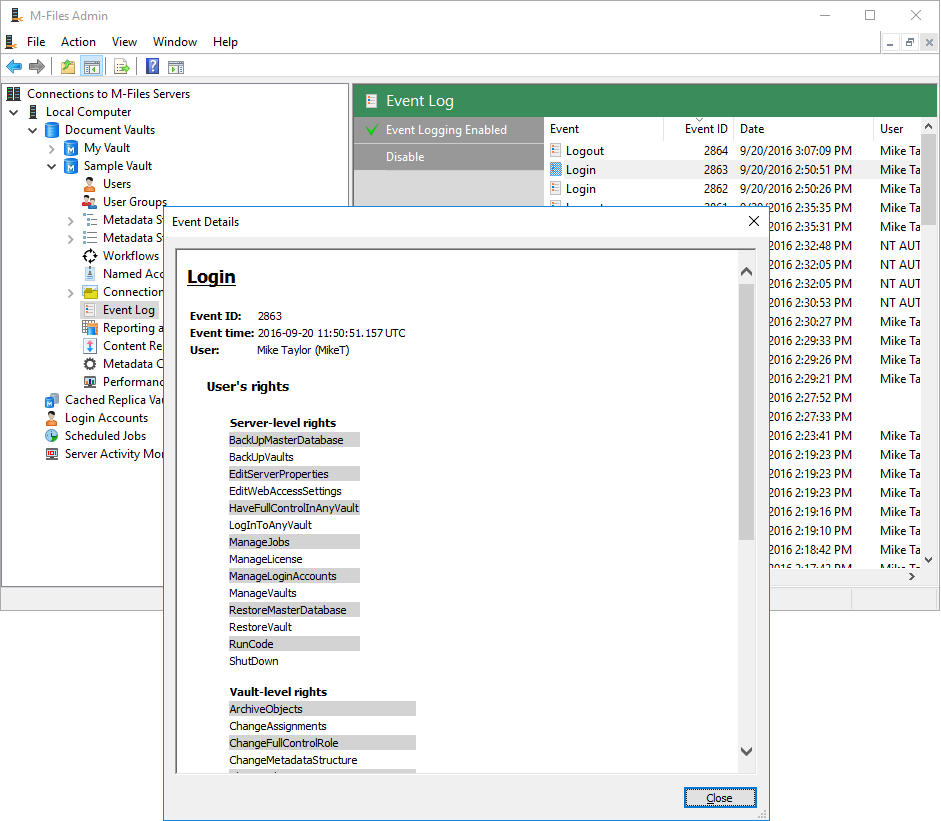Click the BackUpMasterDatabase right entry
Screen dimensions: 941x821
coord(294,440)
